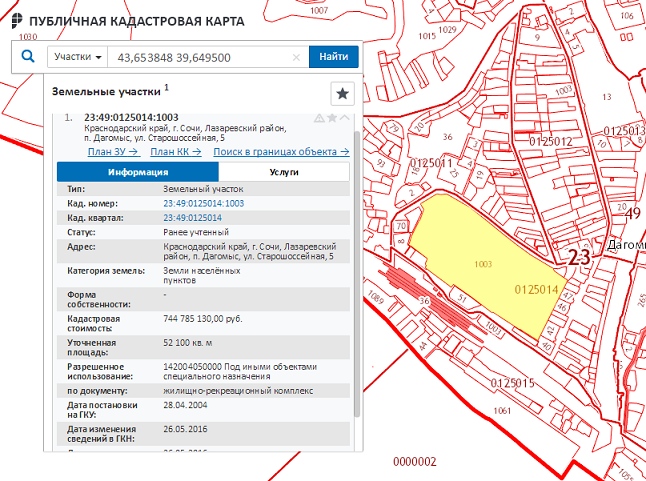Open favorites with the star button
The height and width of the screenshot is (481, 646).
click(342, 93)
